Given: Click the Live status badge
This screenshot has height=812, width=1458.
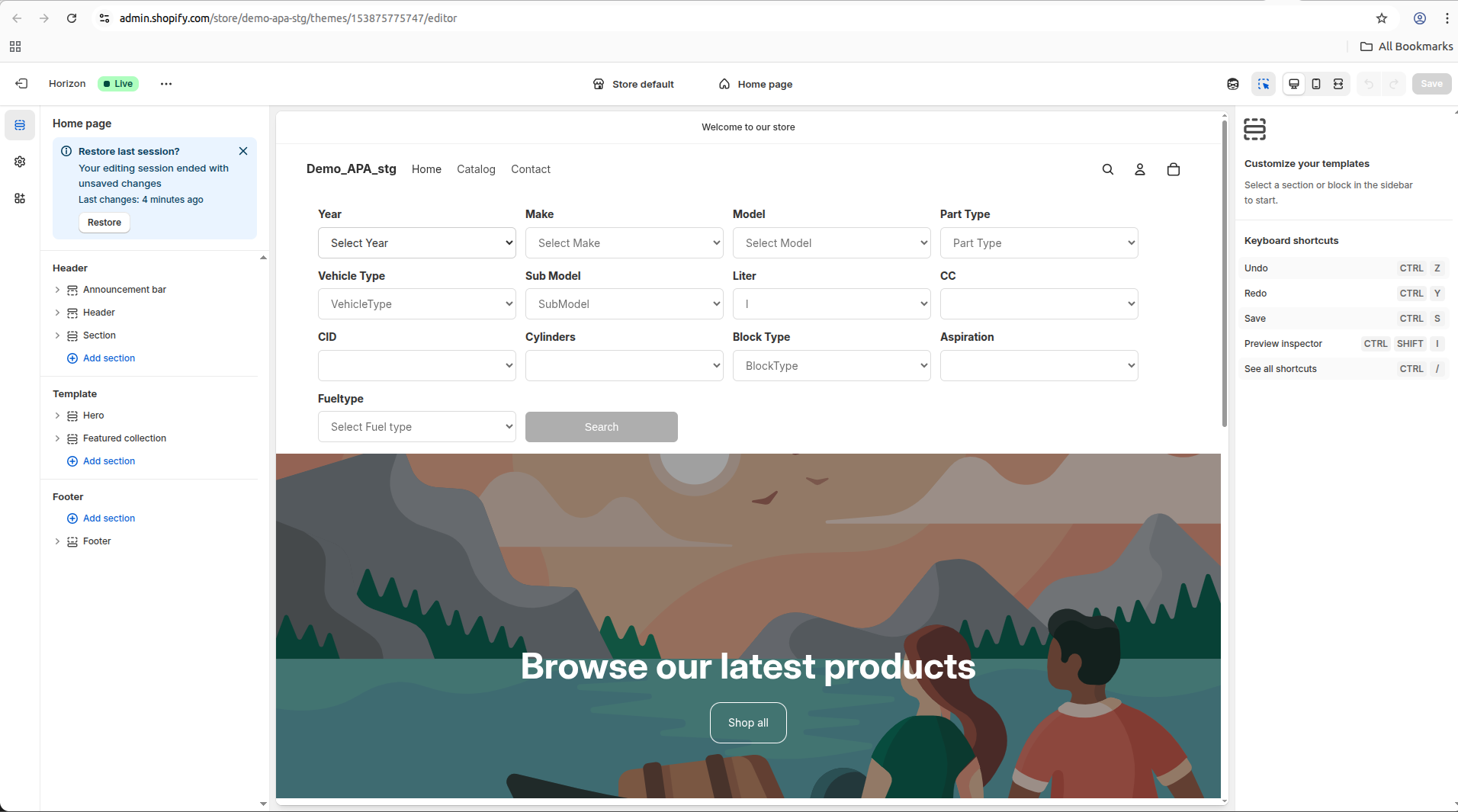Looking at the screenshot, I should [x=118, y=84].
